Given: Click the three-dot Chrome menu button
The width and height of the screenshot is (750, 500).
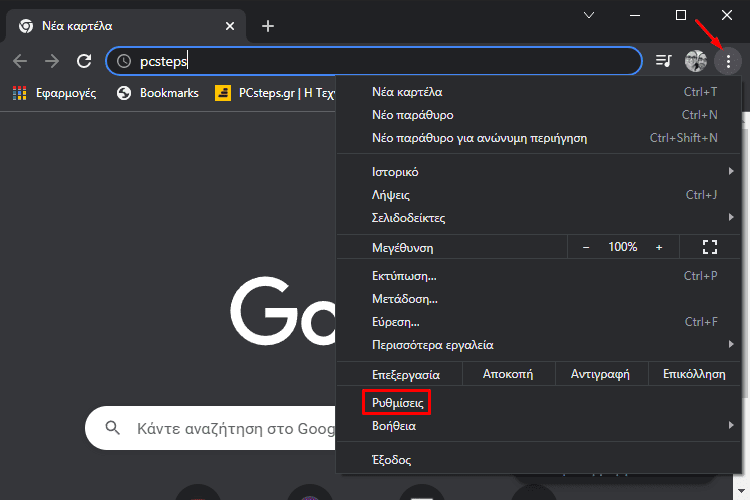Looking at the screenshot, I should pos(728,61).
